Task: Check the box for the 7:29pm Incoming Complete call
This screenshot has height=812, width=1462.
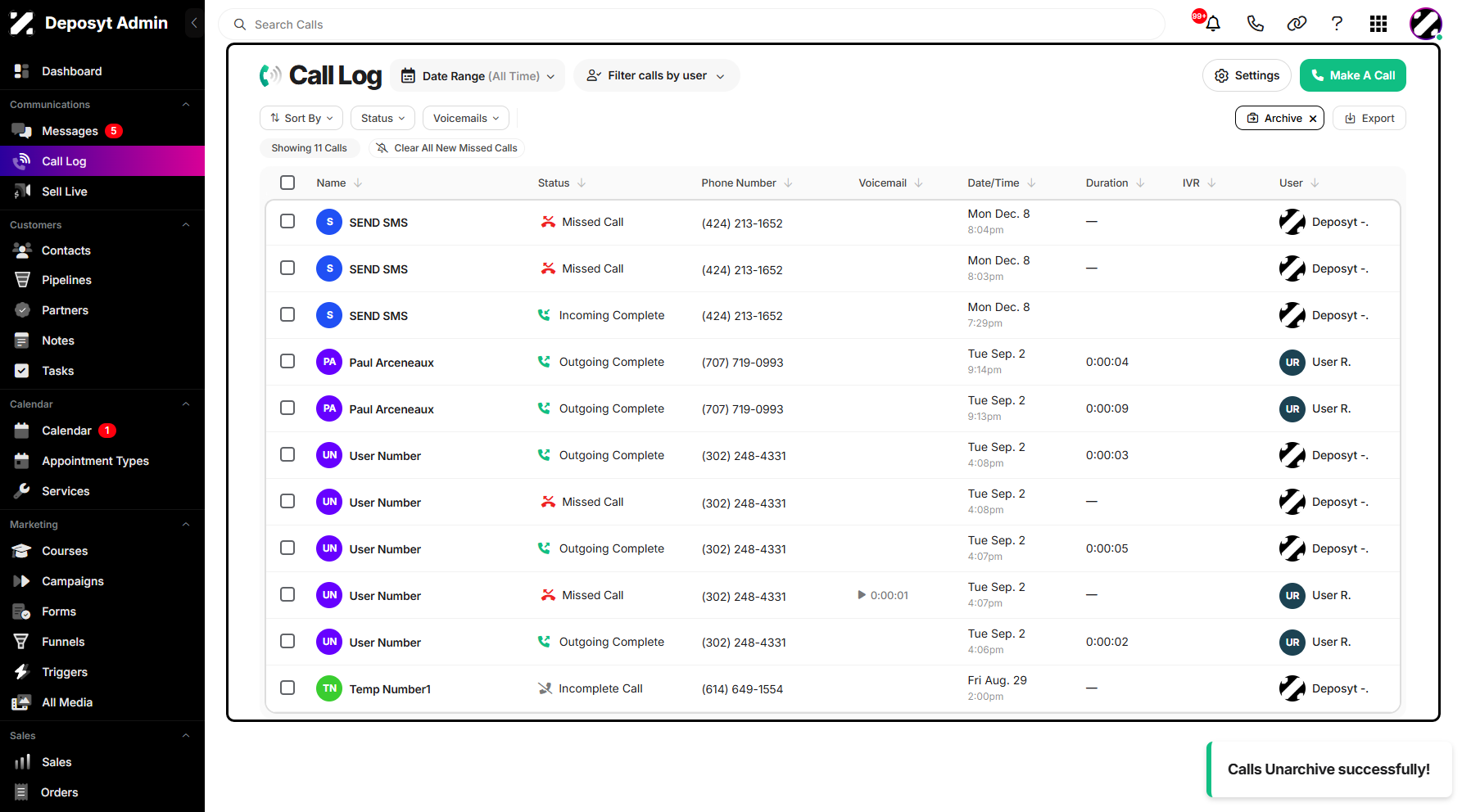Action: (x=287, y=314)
